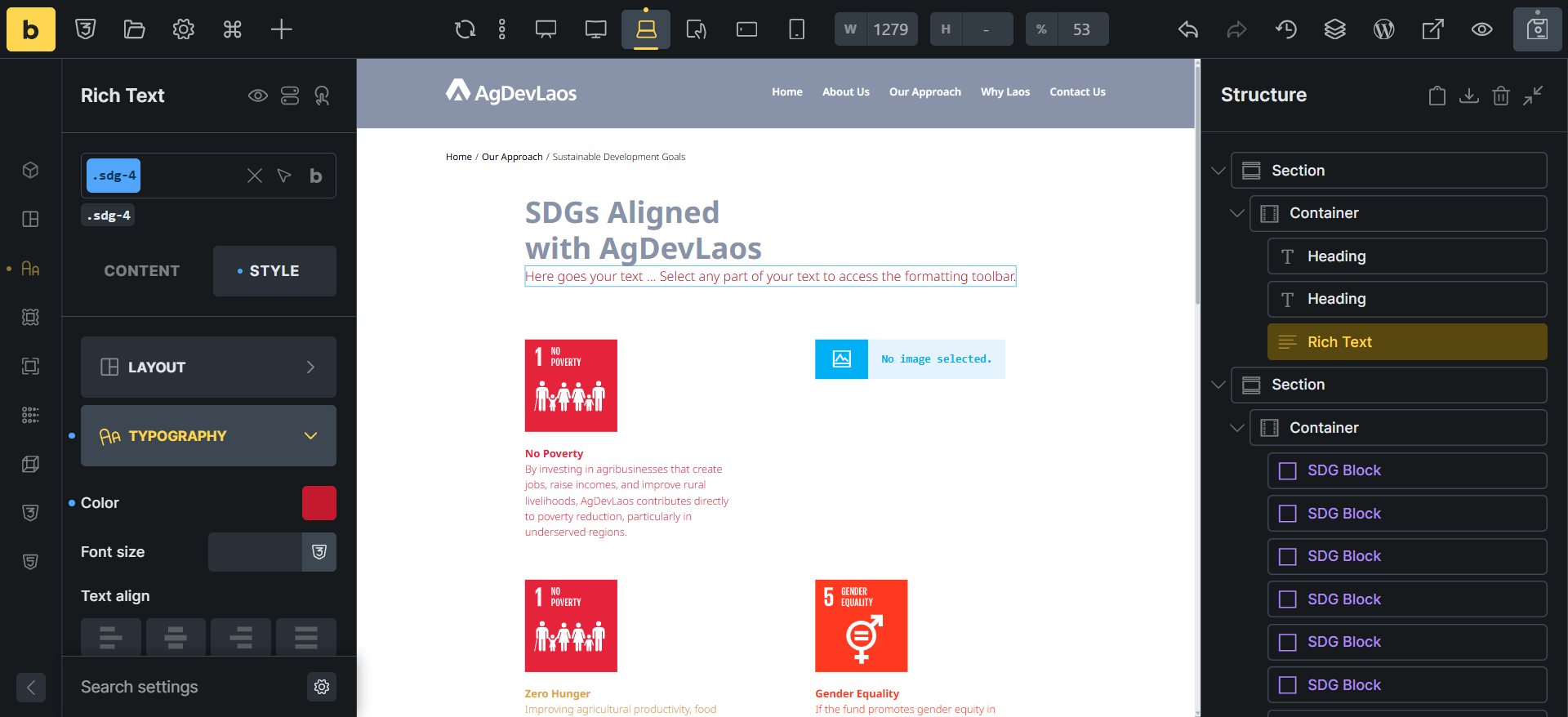
Task: Click the redo arrow icon
Action: (x=1237, y=29)
